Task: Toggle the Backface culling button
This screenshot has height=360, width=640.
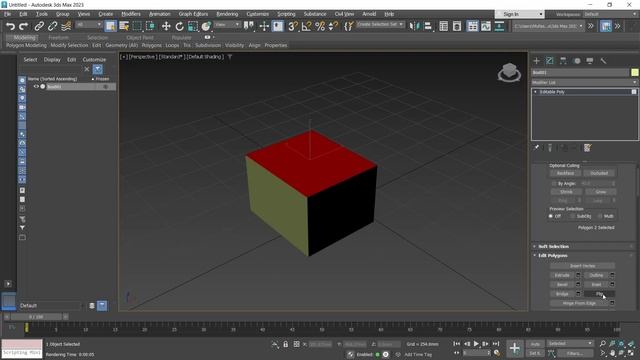Action: (565, 173)
